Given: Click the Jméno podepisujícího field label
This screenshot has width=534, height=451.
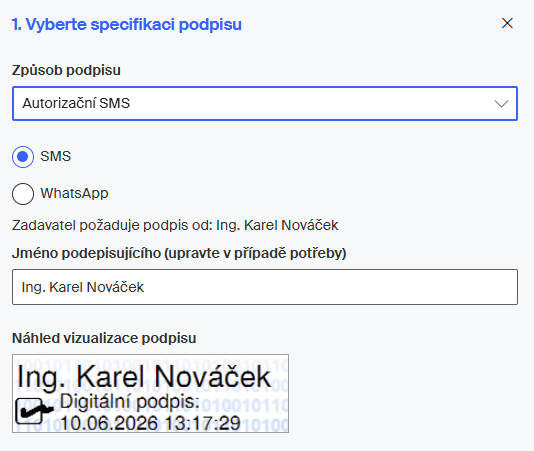Looking at the screenshot, I should pyautogui.click(x=179, y=253).
